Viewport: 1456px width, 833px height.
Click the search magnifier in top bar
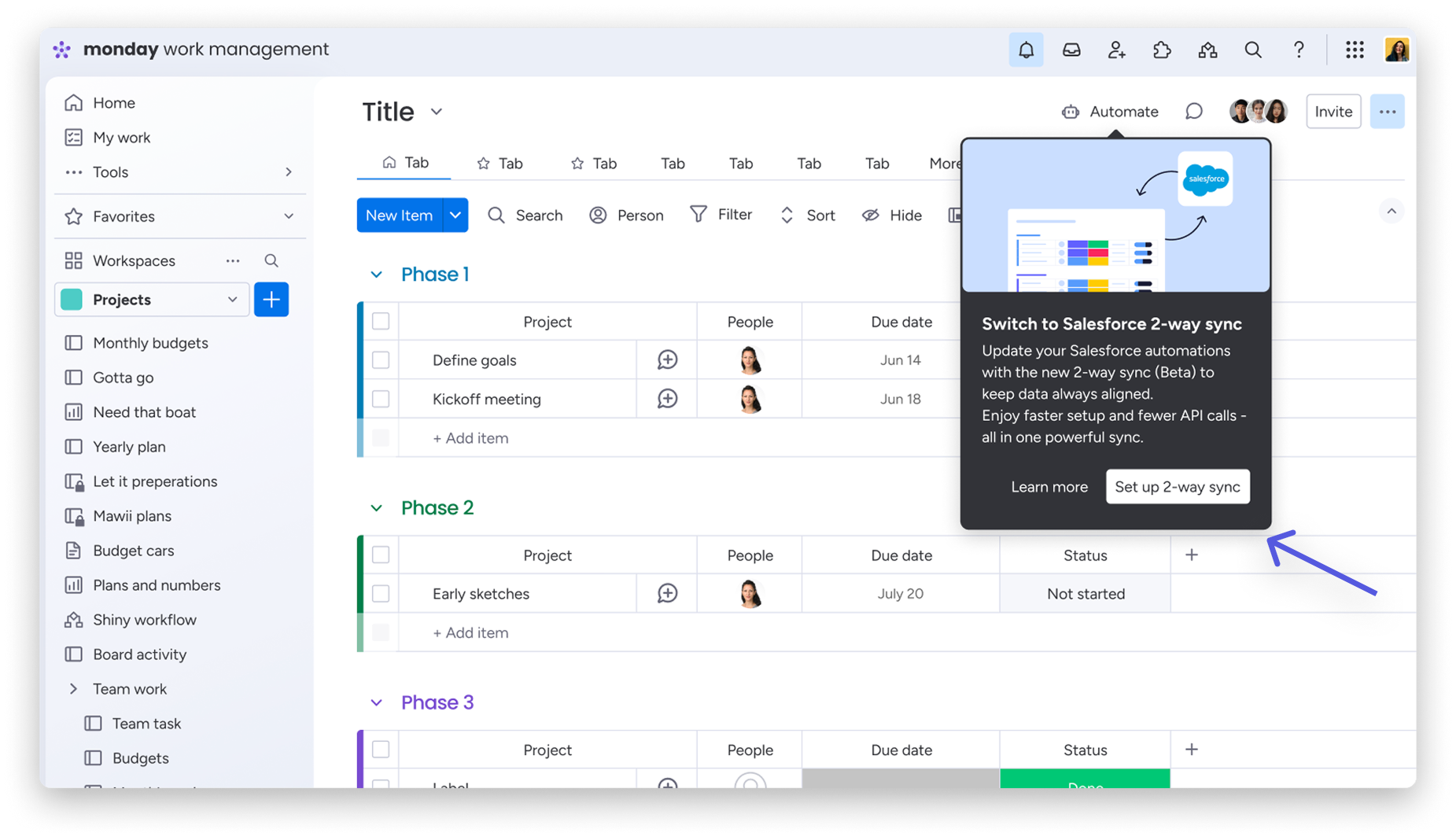tap(1253, 50)
